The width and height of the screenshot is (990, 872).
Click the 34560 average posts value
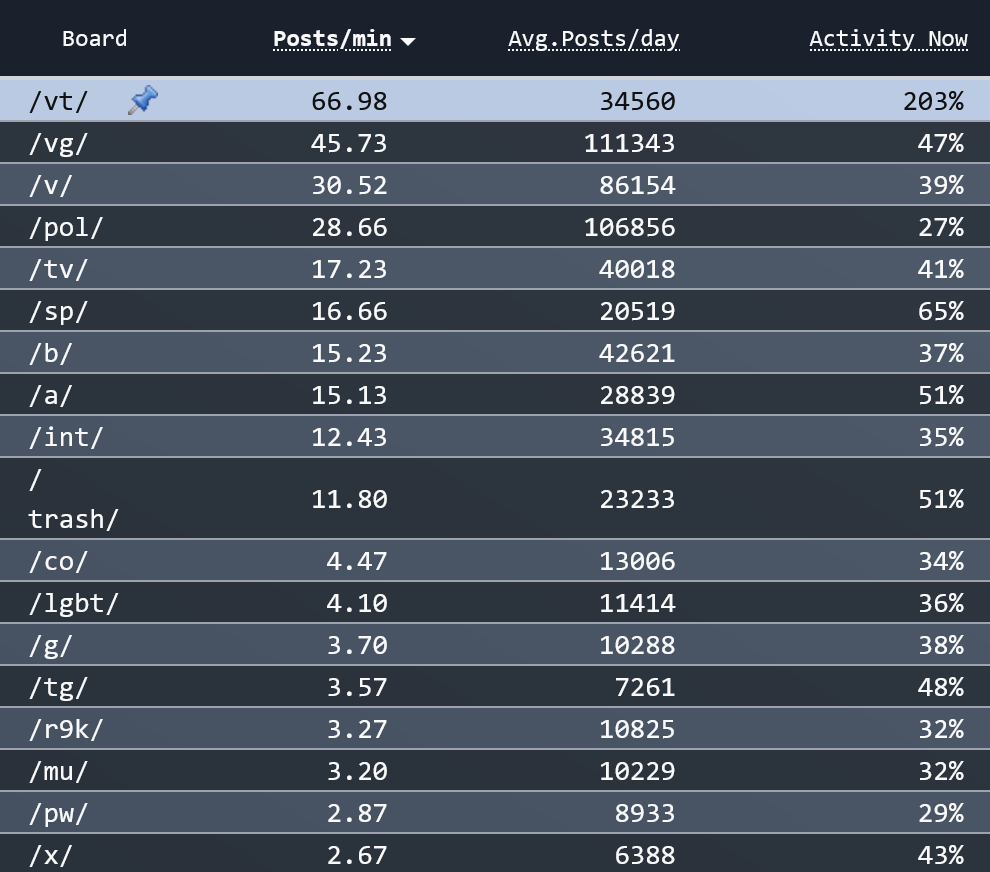point(637,101)
